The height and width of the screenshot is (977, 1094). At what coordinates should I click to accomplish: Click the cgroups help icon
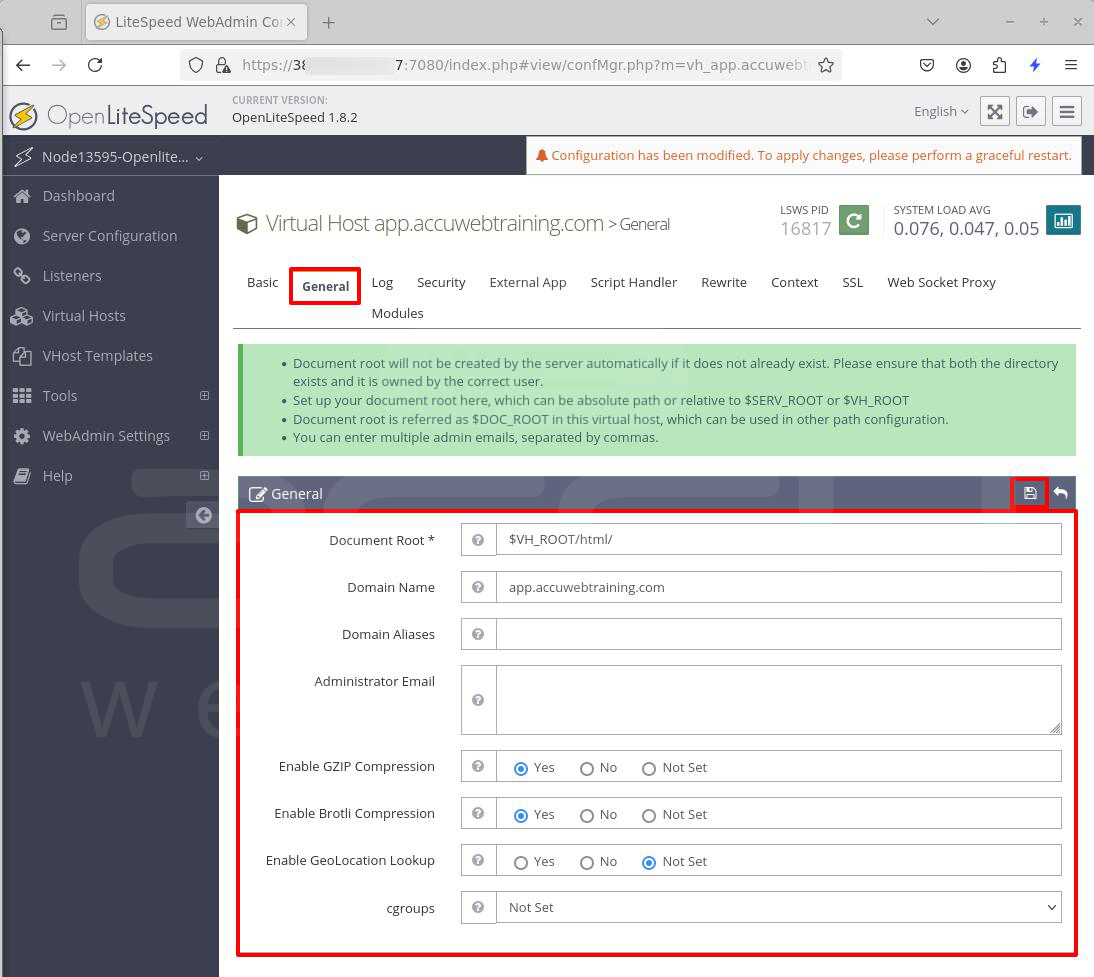[x=478, y=907]
